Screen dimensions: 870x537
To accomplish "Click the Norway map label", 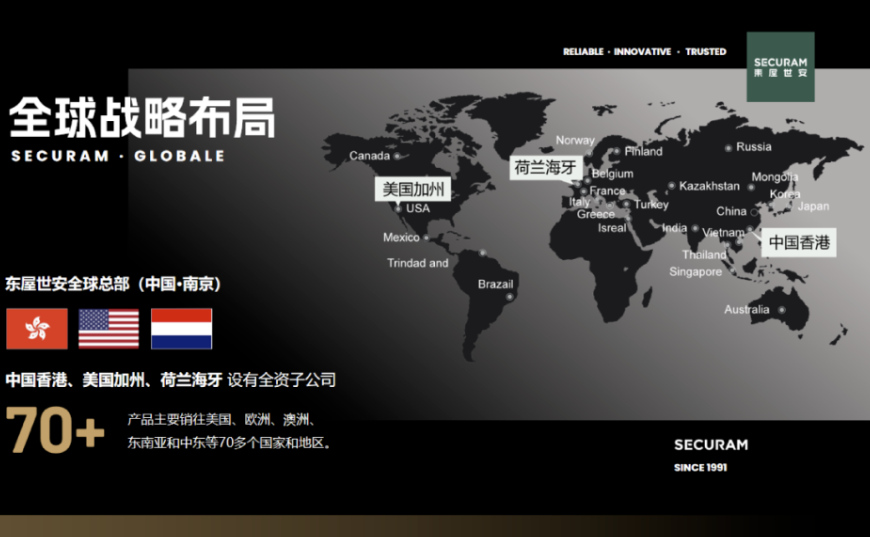I will [x=575, y=140].
